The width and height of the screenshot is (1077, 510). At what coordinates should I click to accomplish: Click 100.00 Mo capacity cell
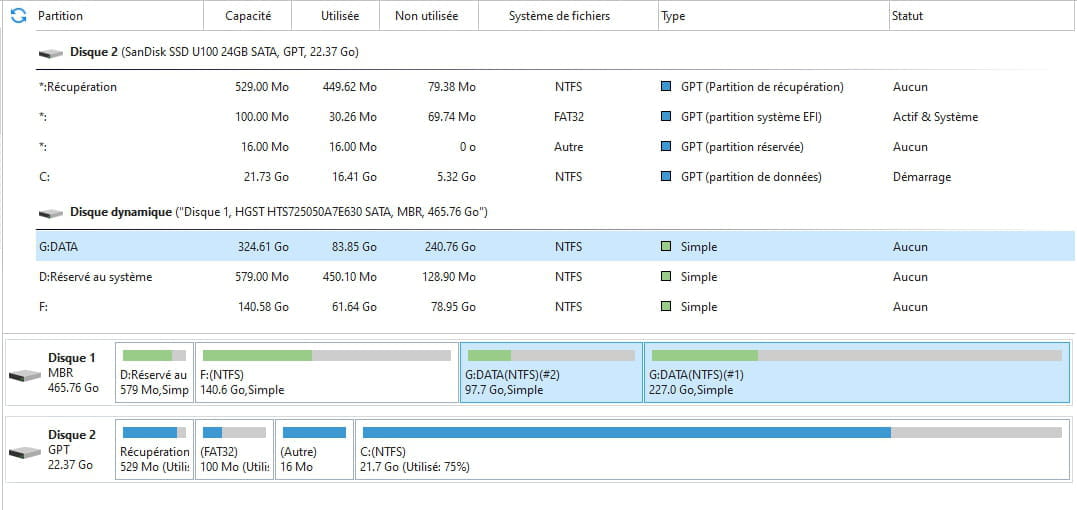(262, 117)
